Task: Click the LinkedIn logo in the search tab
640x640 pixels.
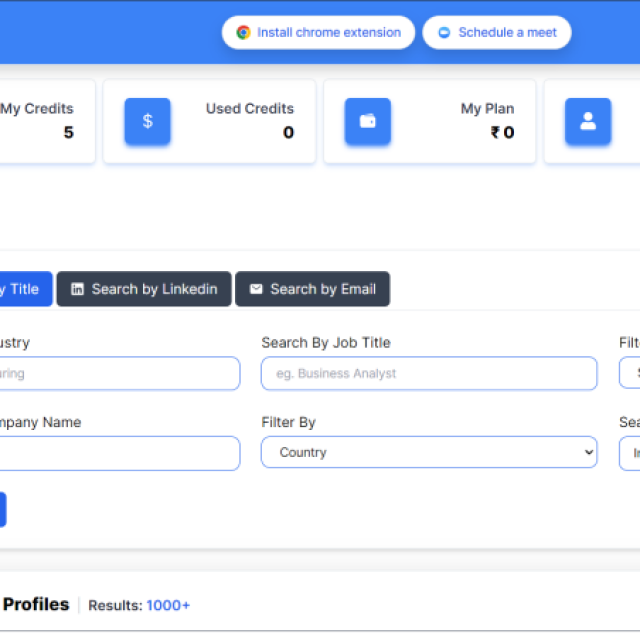Action: [78, 289]
